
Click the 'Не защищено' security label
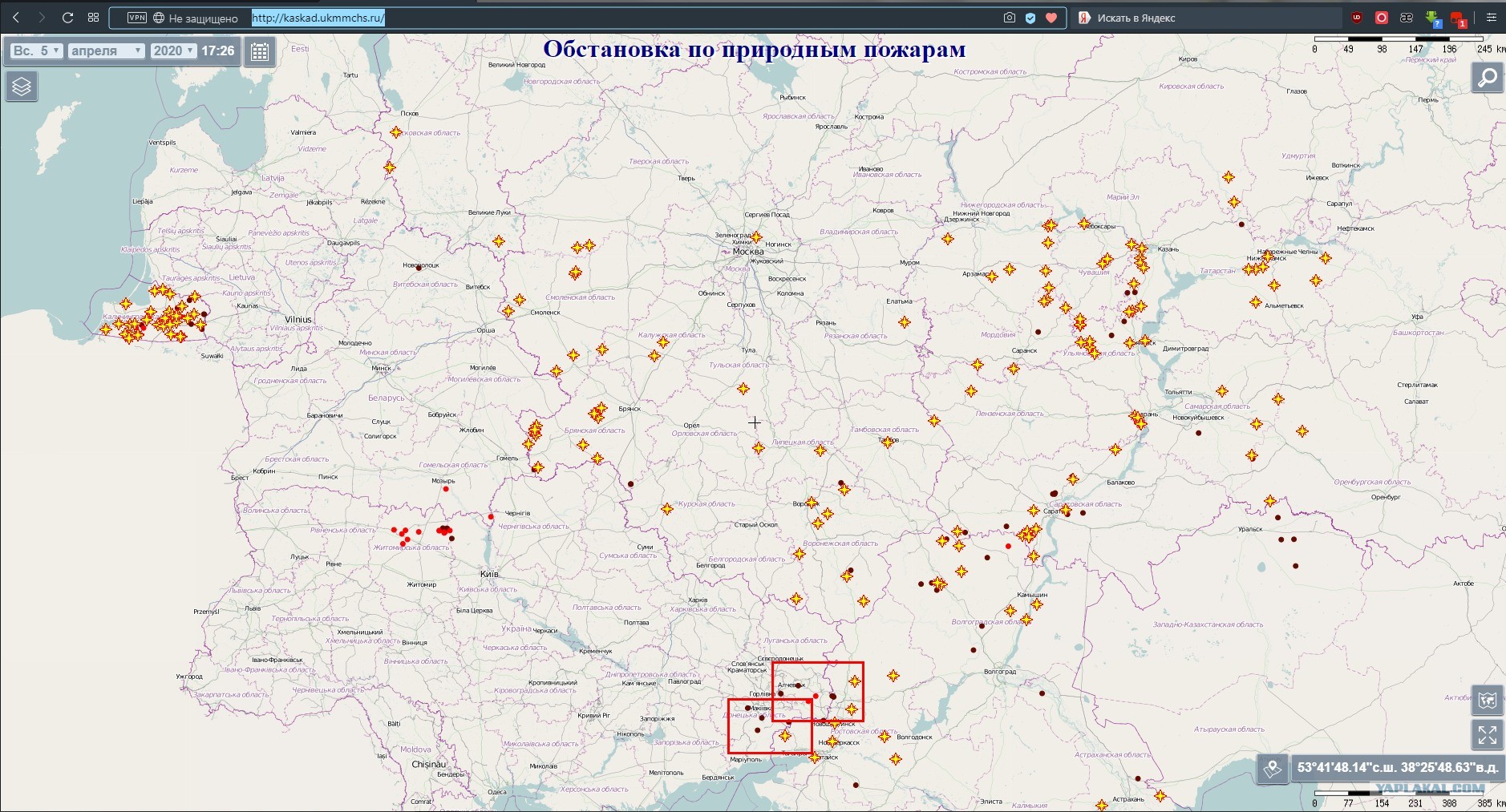pyautogui.click(x=203, y=18)
